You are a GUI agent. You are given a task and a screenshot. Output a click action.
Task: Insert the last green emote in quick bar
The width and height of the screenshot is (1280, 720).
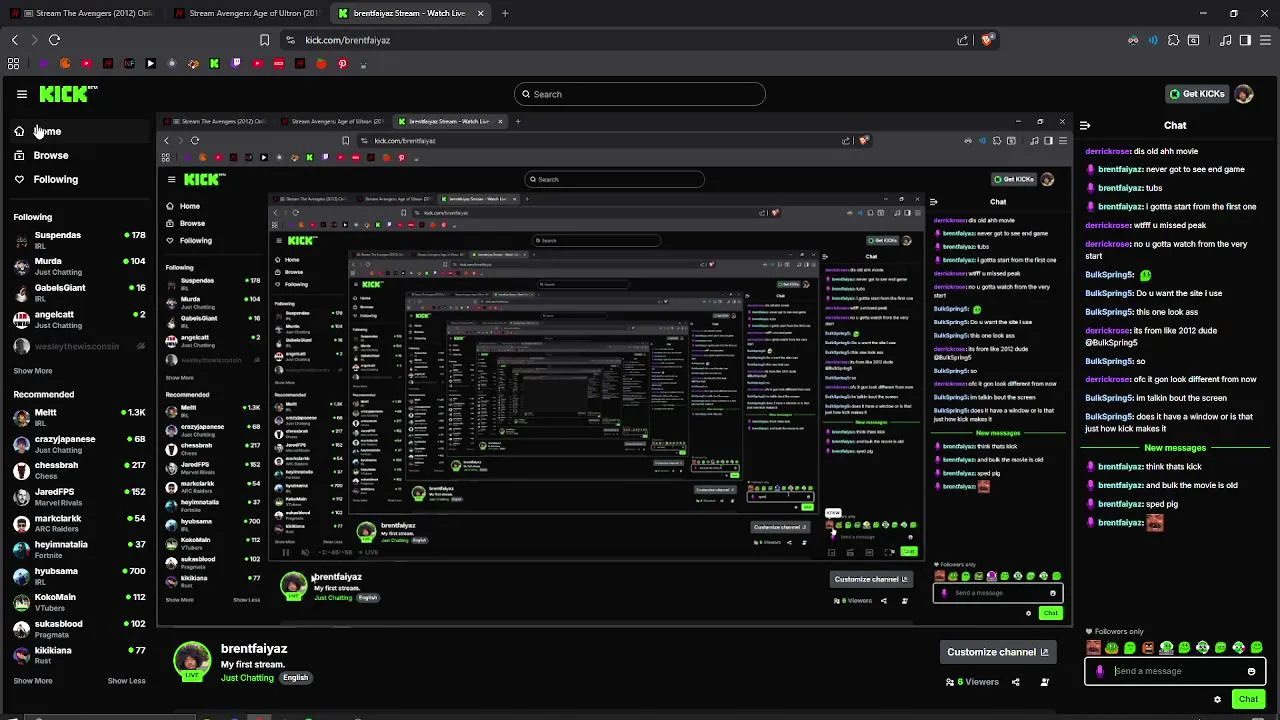[1257, 648]
